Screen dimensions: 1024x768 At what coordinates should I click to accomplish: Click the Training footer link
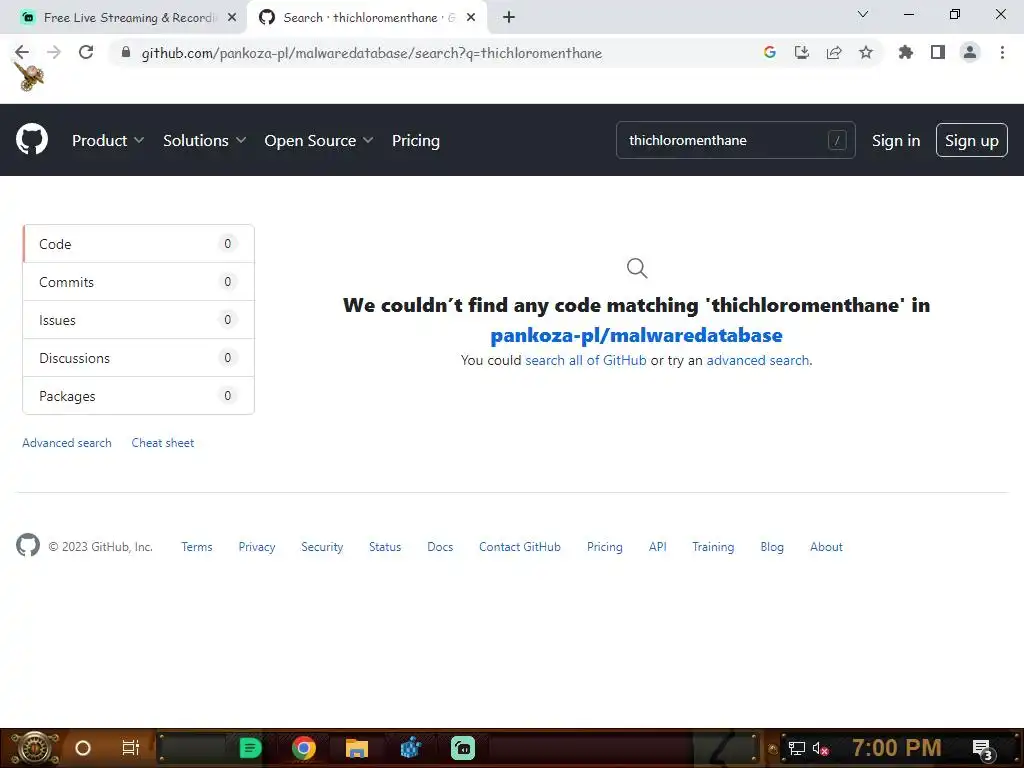click(713, 547)
